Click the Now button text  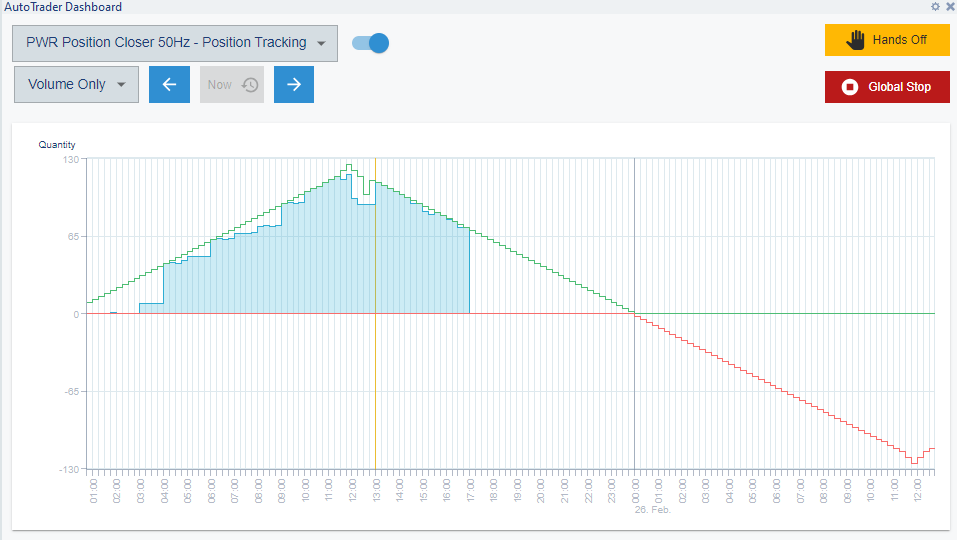pyautogui.click(x=220, y=85)
